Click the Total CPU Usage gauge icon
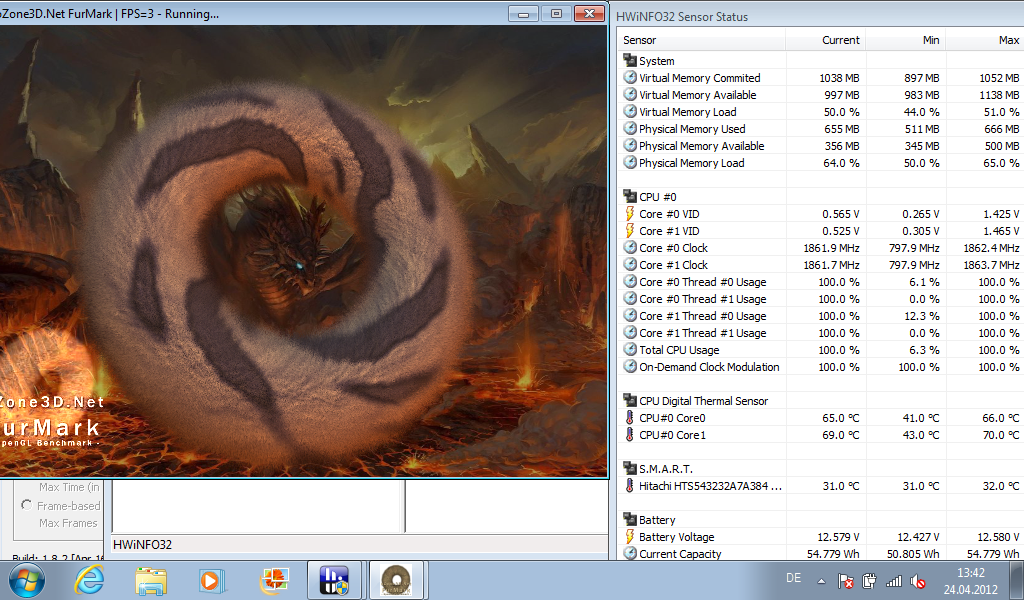This screenshot has height=600, width=1024. [x=630, y=349]
